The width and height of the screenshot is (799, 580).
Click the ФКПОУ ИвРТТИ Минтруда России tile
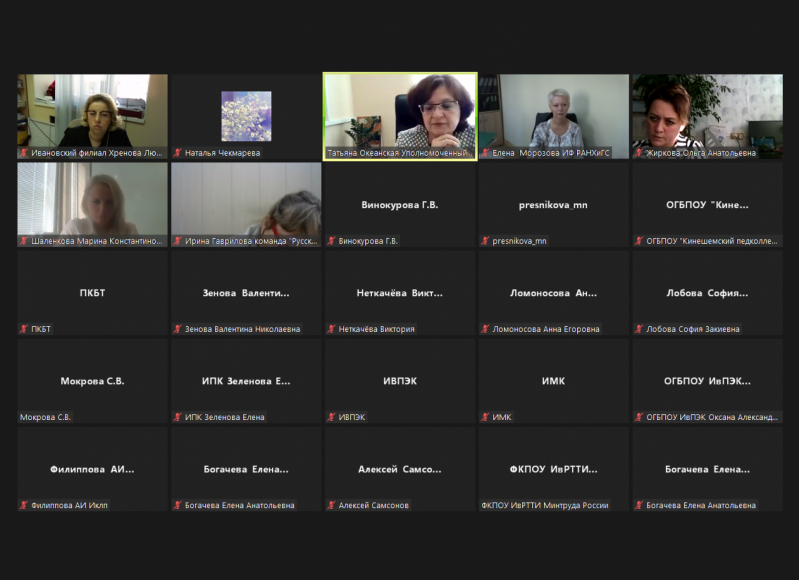coord(554,469)
